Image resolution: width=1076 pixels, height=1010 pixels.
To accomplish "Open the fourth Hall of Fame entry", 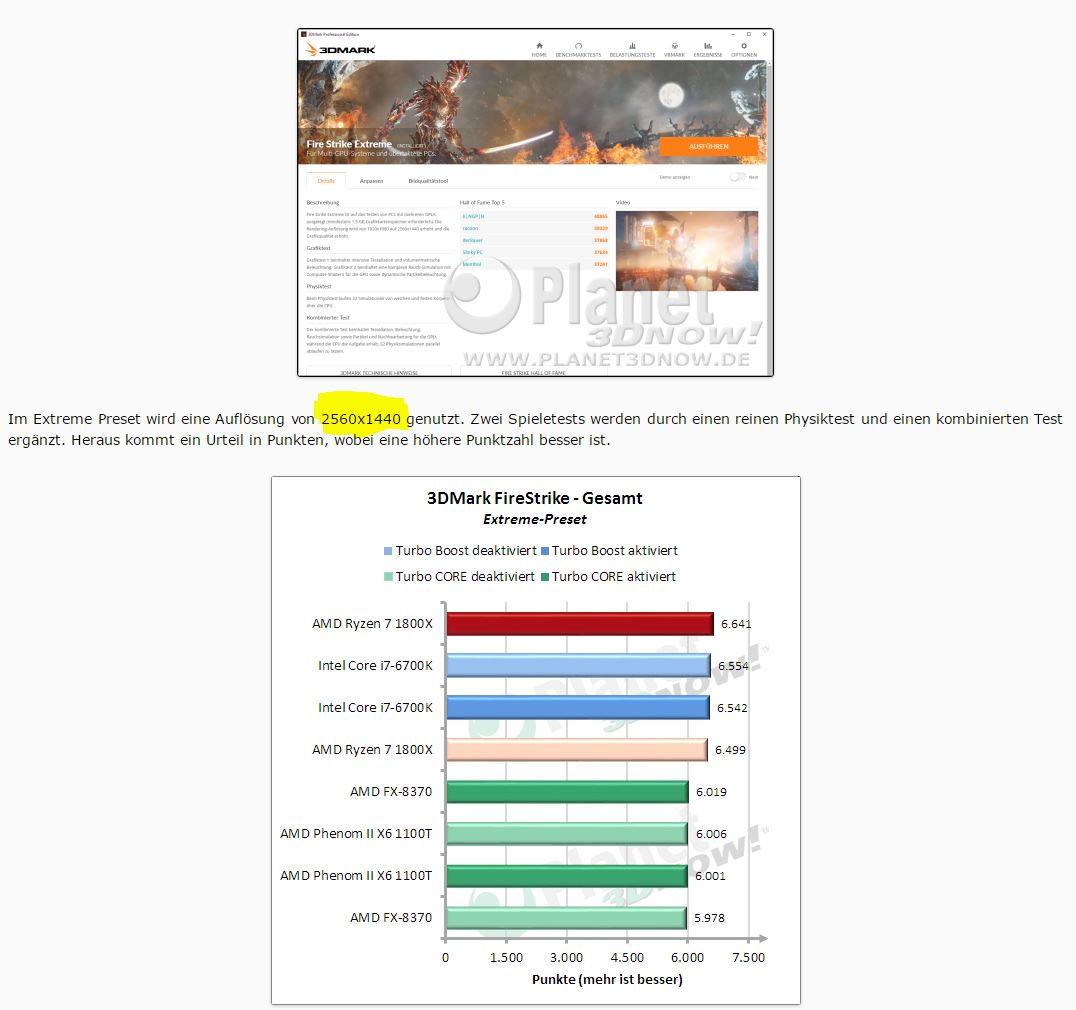I will point(535,252).
